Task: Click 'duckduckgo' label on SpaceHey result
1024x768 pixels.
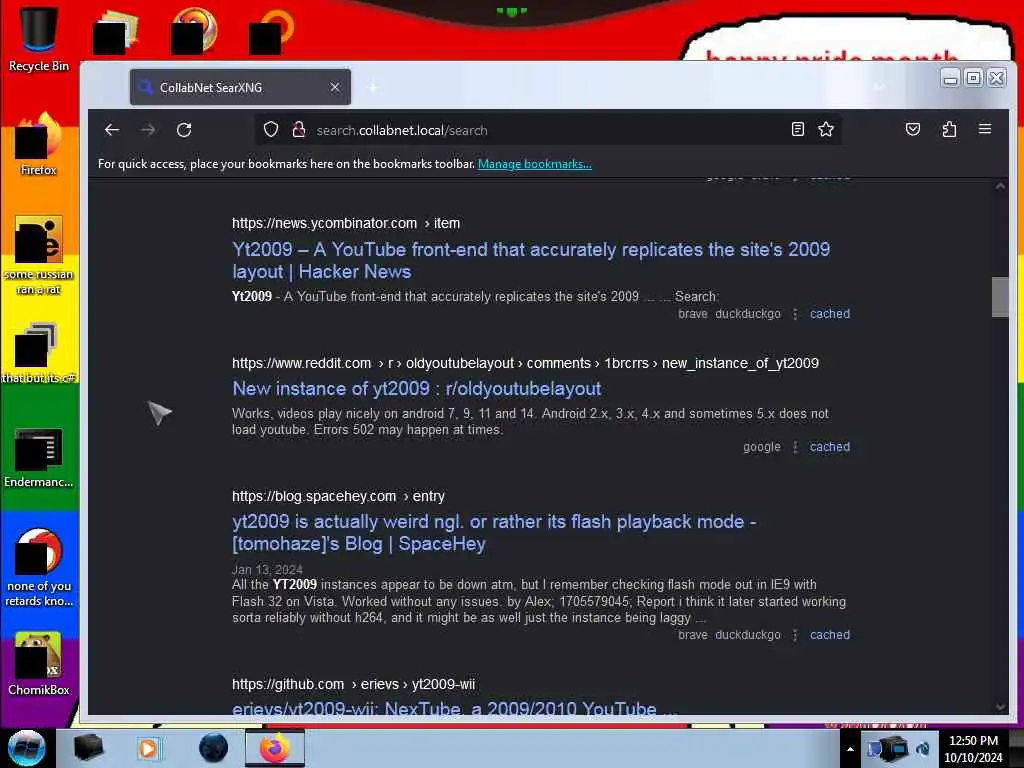Action: click(x=748, y=635)
